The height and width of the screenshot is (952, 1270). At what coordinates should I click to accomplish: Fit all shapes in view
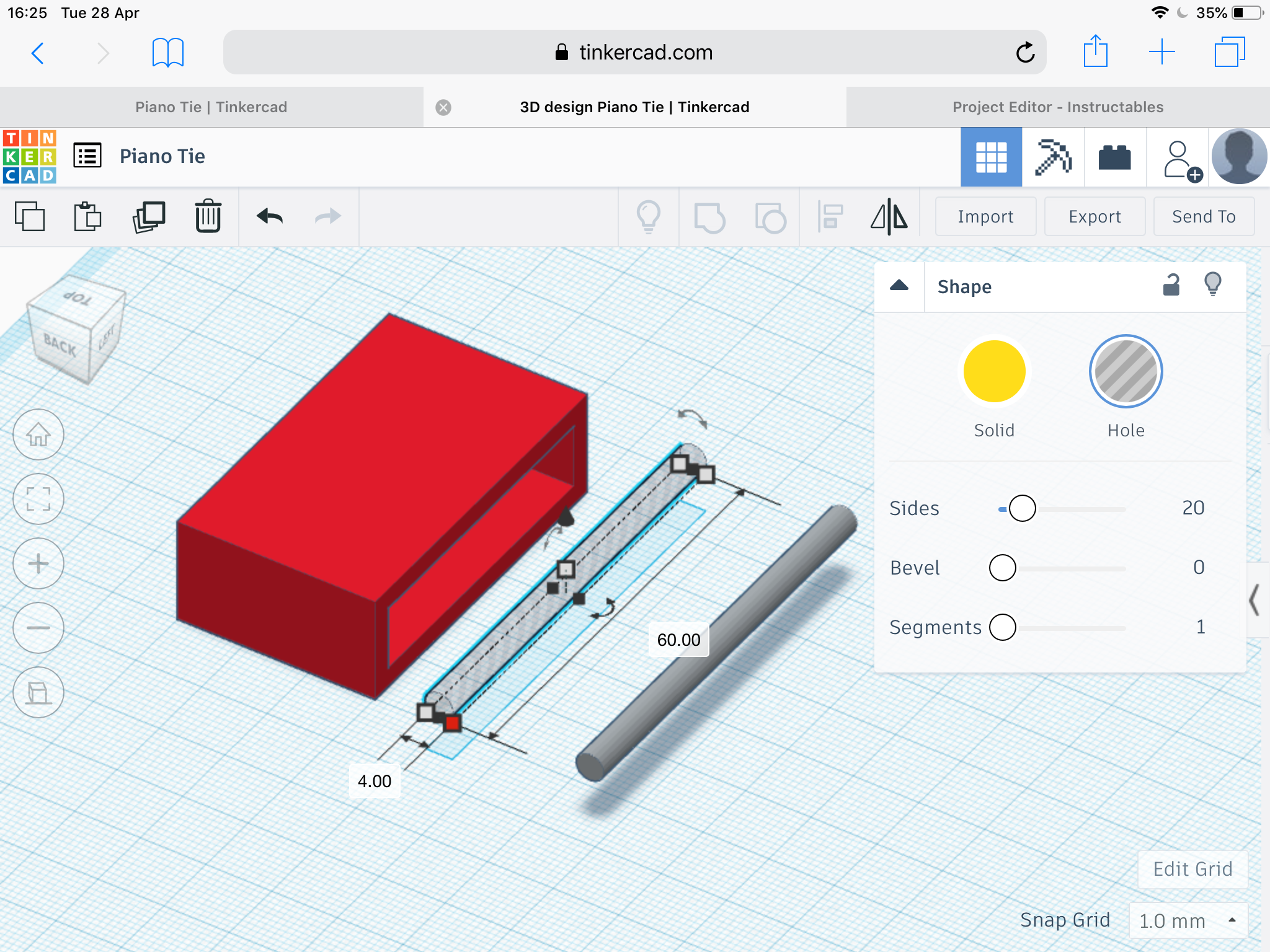coord(38,499)
